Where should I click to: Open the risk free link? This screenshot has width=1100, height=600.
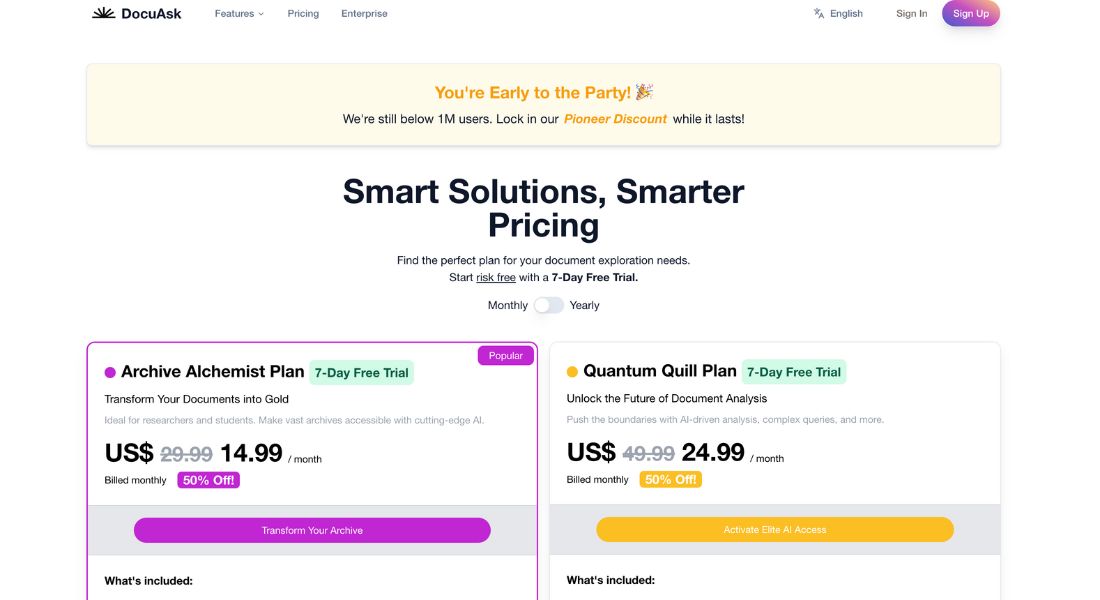coord(496,277)
